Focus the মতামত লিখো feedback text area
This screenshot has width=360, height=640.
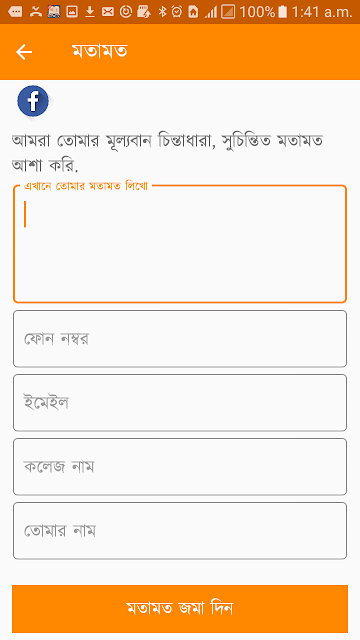tap(180, 244)
